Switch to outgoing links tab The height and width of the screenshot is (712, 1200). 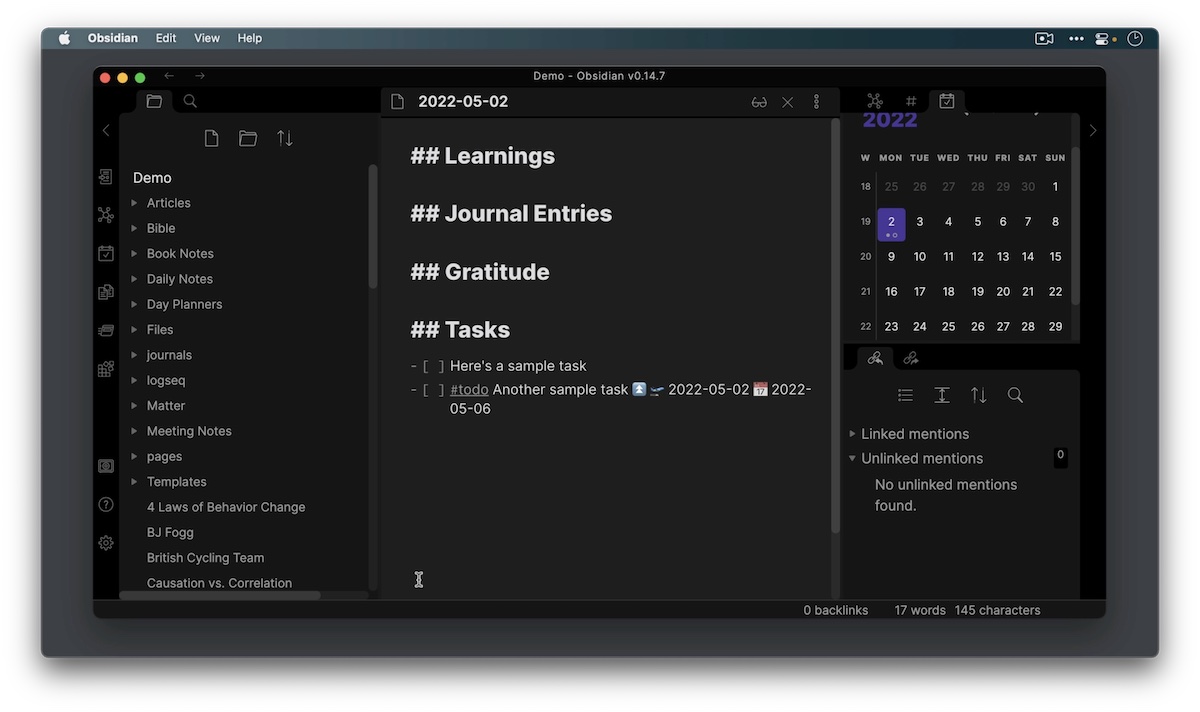click(911, 358)
